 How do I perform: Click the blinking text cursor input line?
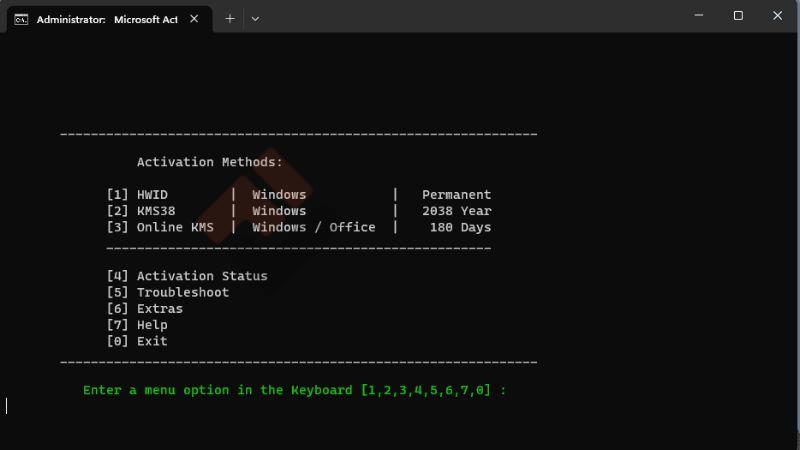point(8,406)
